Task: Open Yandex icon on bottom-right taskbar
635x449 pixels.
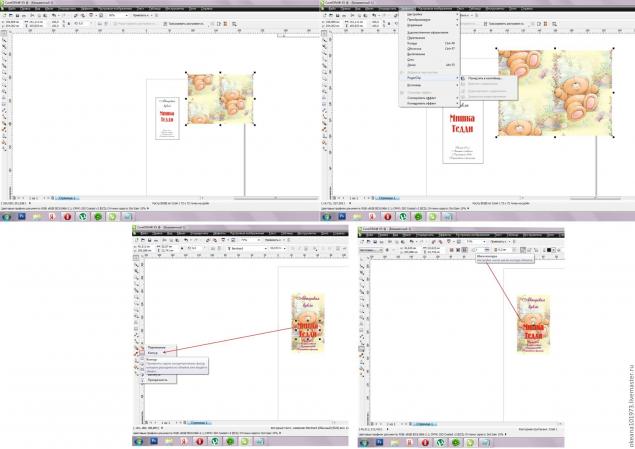Action: coord(410,443)
